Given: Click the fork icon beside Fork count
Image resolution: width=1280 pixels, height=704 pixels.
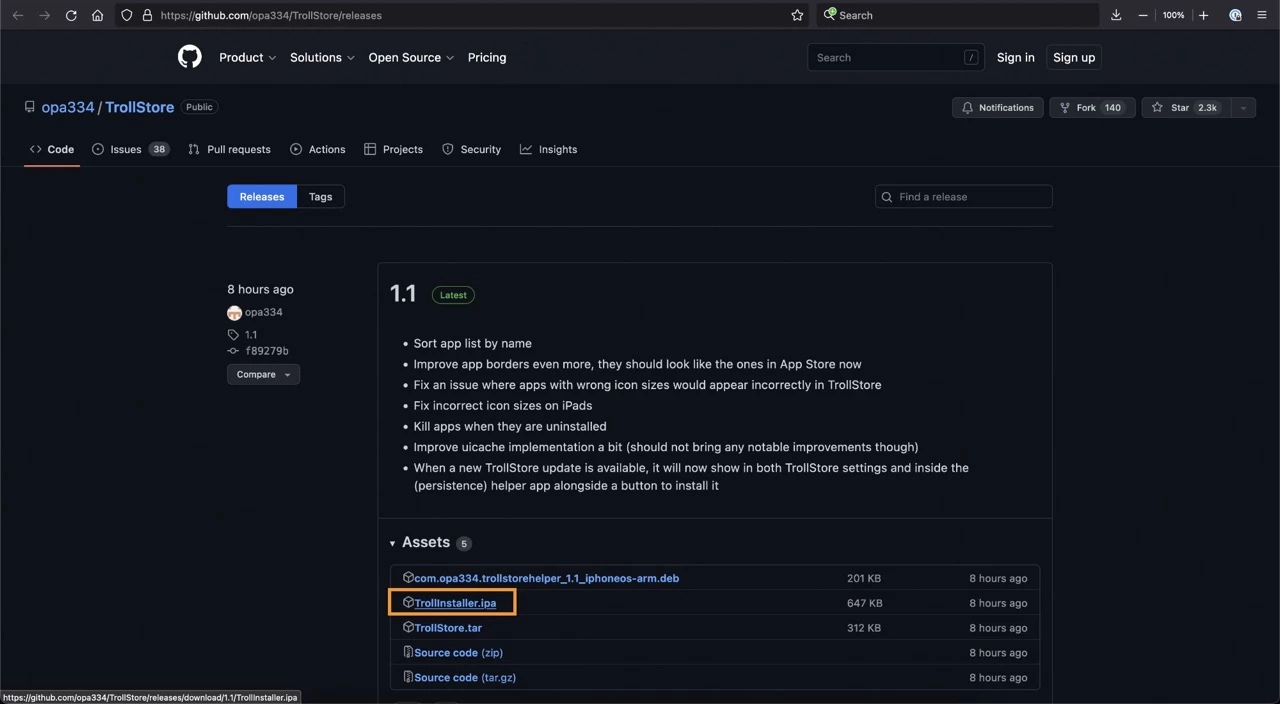Looking at the screenshot, I should 1064,107.
